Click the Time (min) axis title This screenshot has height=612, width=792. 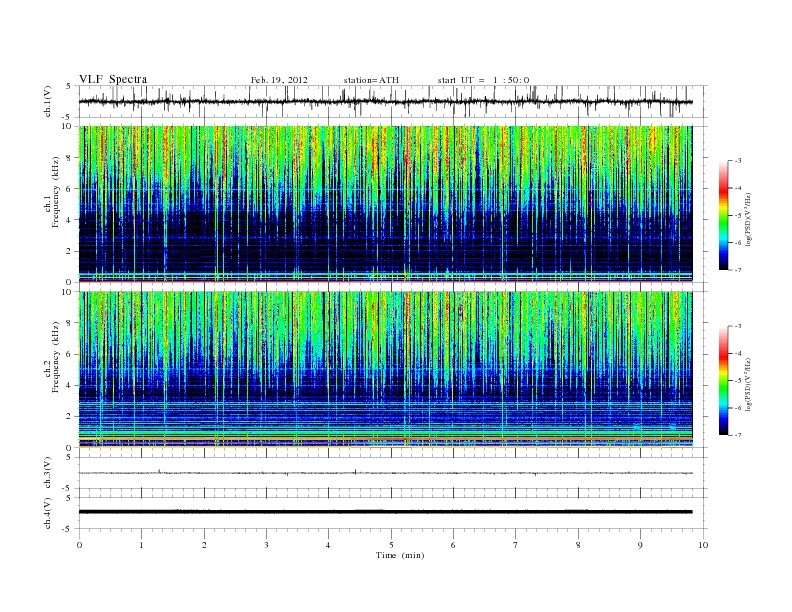tap(400, 555)
